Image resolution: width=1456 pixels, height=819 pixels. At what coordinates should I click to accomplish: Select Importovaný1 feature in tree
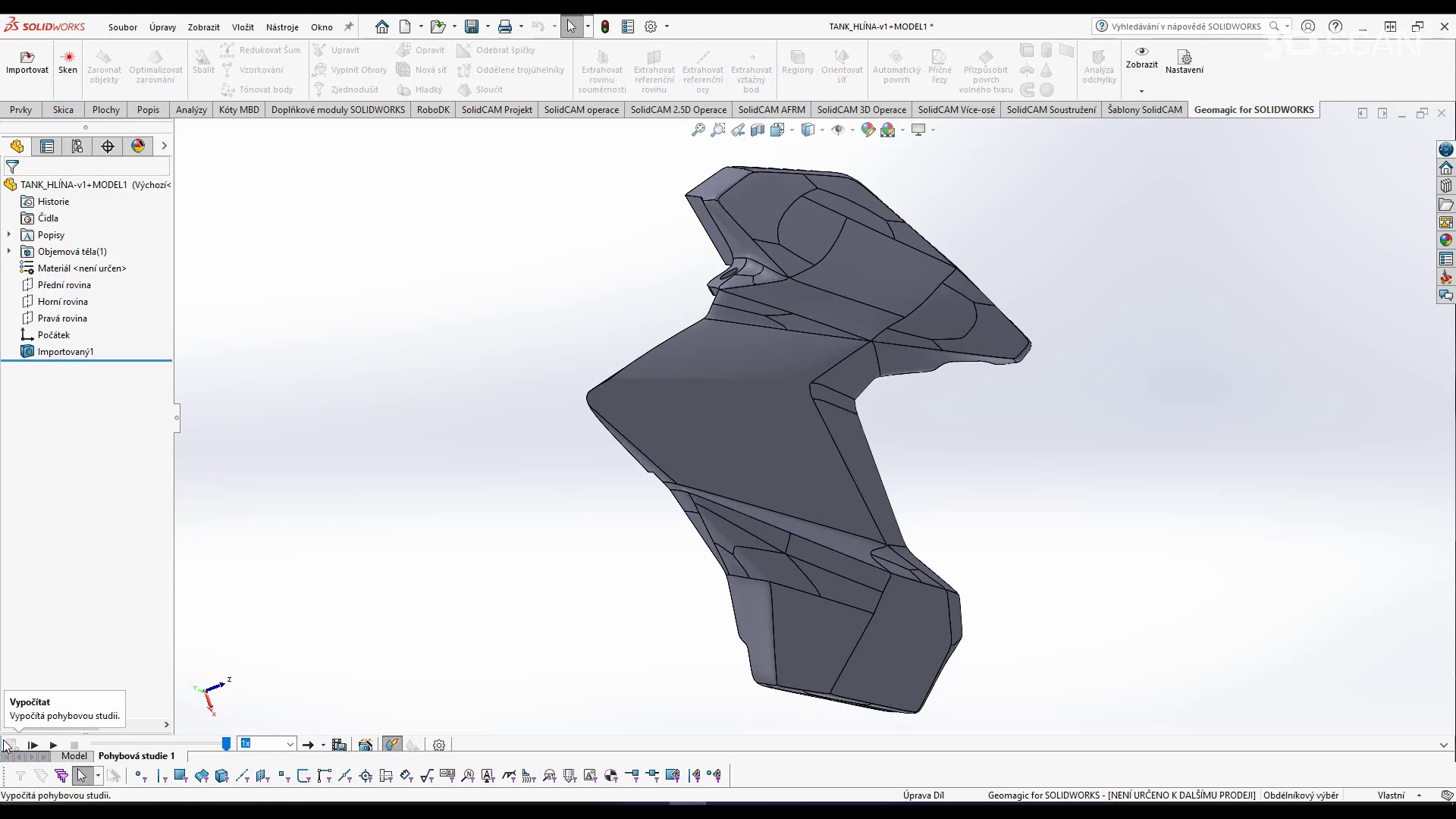[x=65, y=352]
